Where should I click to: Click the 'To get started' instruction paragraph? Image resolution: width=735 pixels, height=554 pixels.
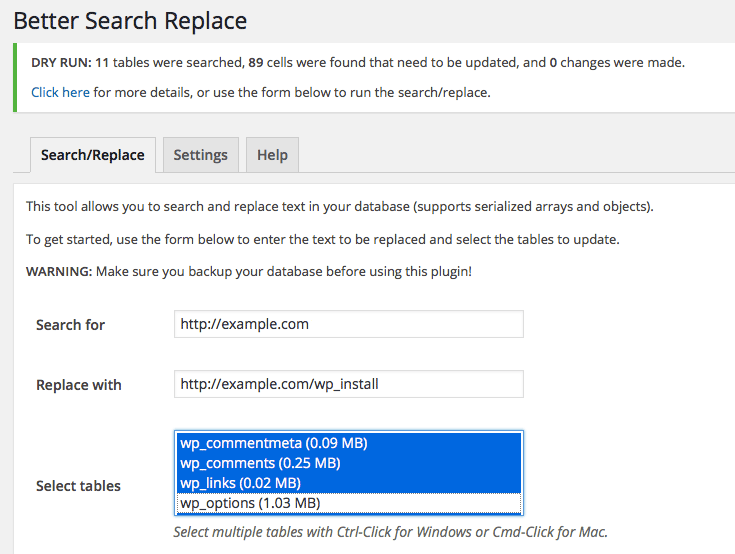[x=322, y=239]
